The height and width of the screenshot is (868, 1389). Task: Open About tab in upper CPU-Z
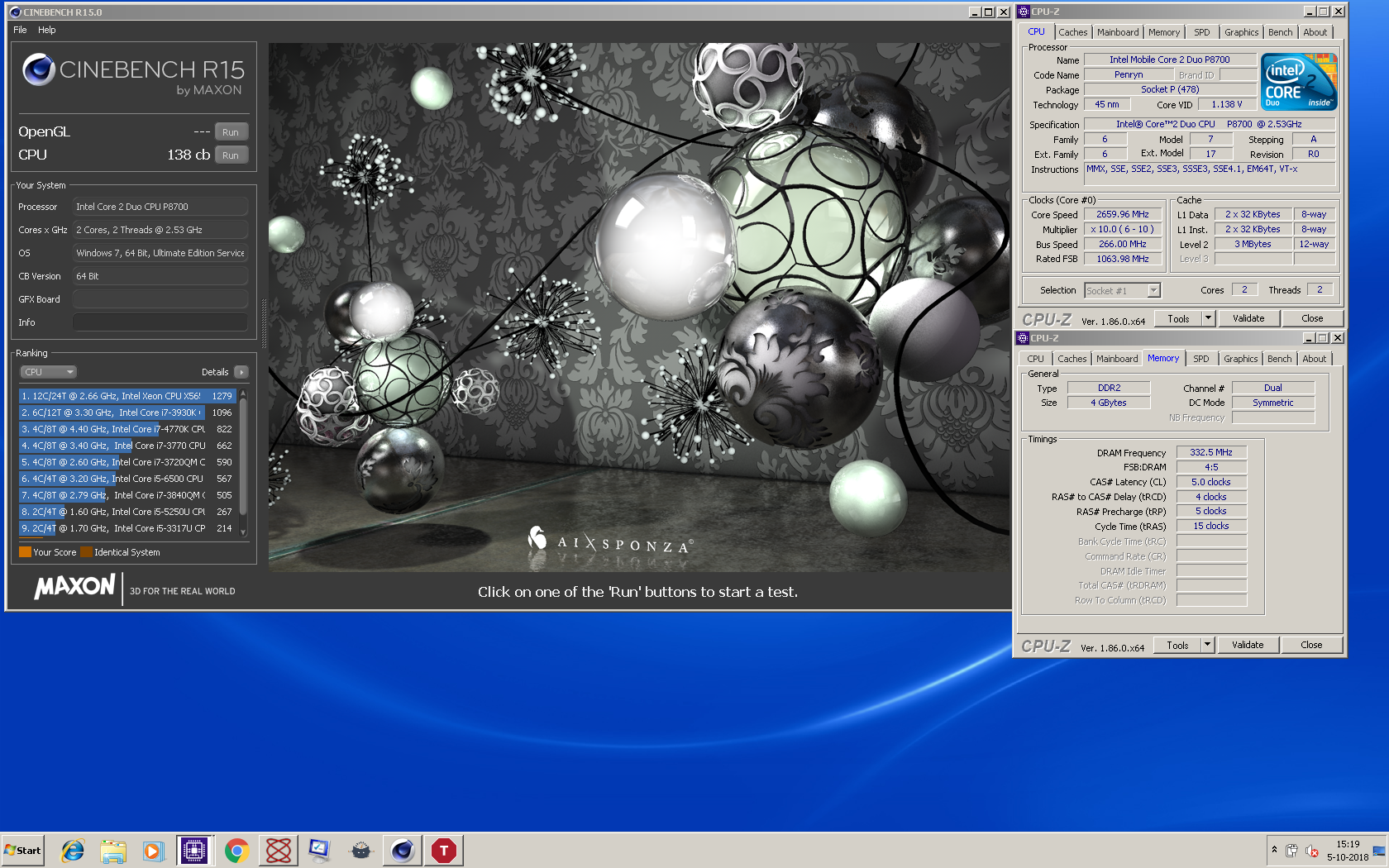pos(1315,32)
